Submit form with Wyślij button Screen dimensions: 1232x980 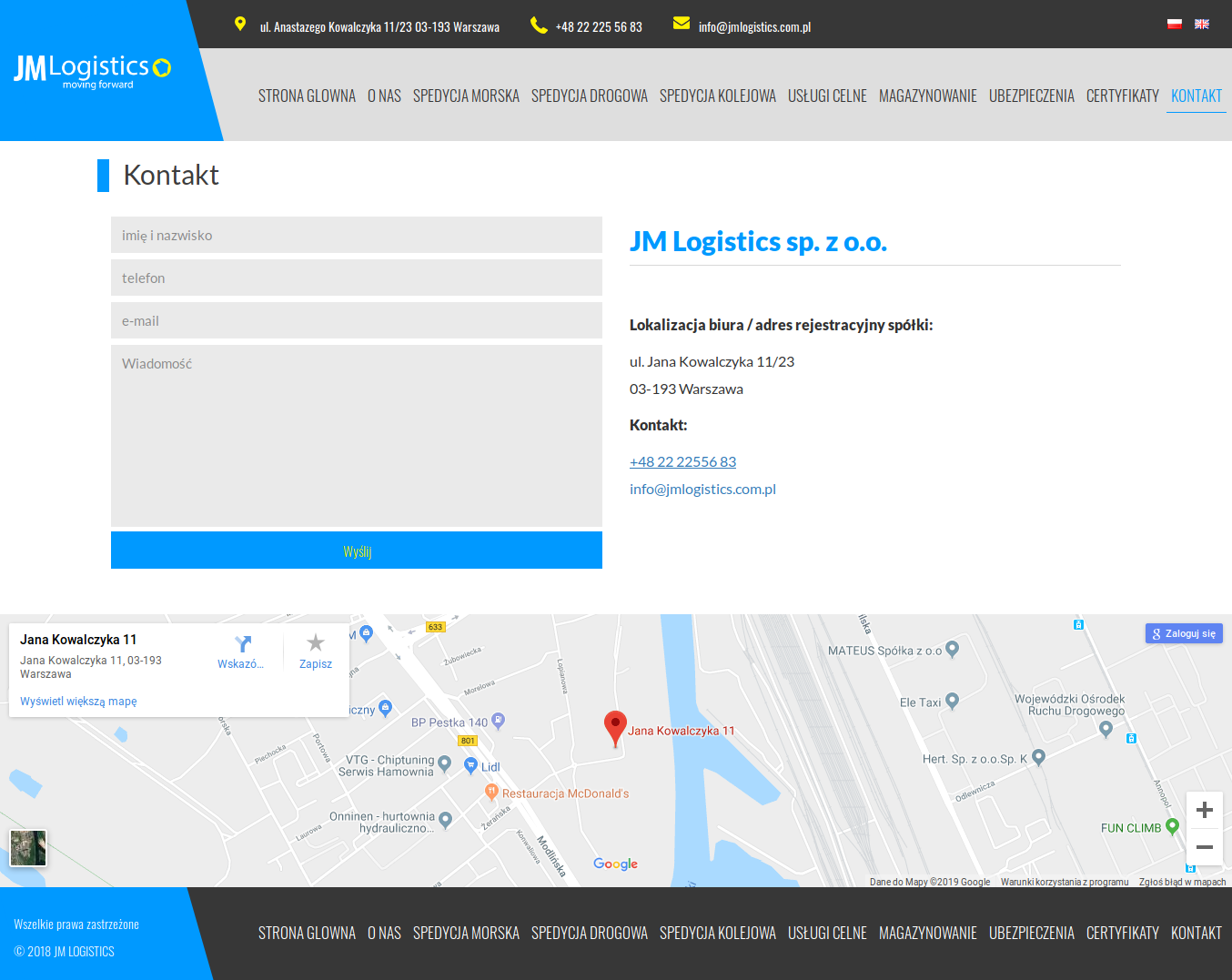click(357, 551)
